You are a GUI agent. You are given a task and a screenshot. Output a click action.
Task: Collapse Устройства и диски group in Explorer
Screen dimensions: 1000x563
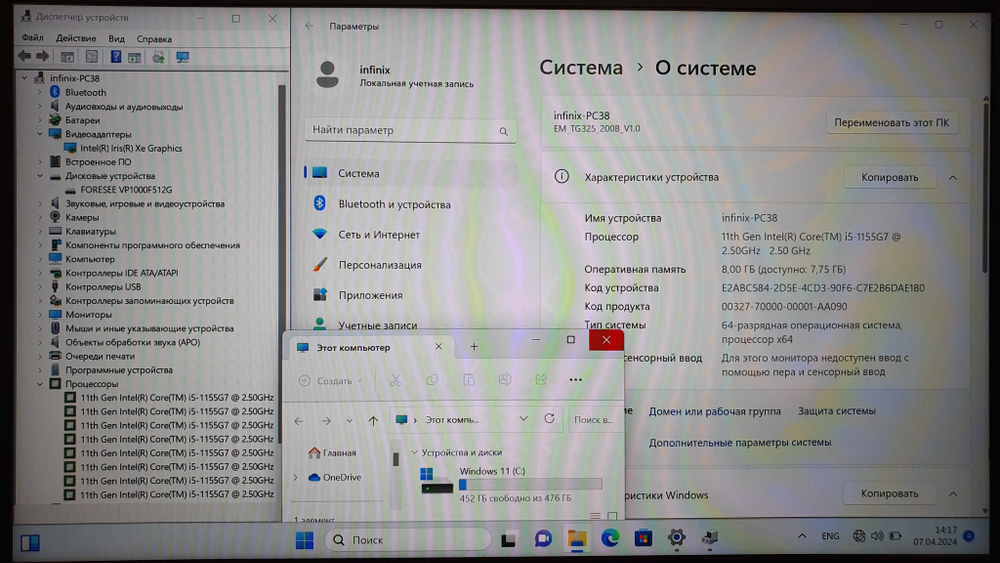tap(414, 453)
